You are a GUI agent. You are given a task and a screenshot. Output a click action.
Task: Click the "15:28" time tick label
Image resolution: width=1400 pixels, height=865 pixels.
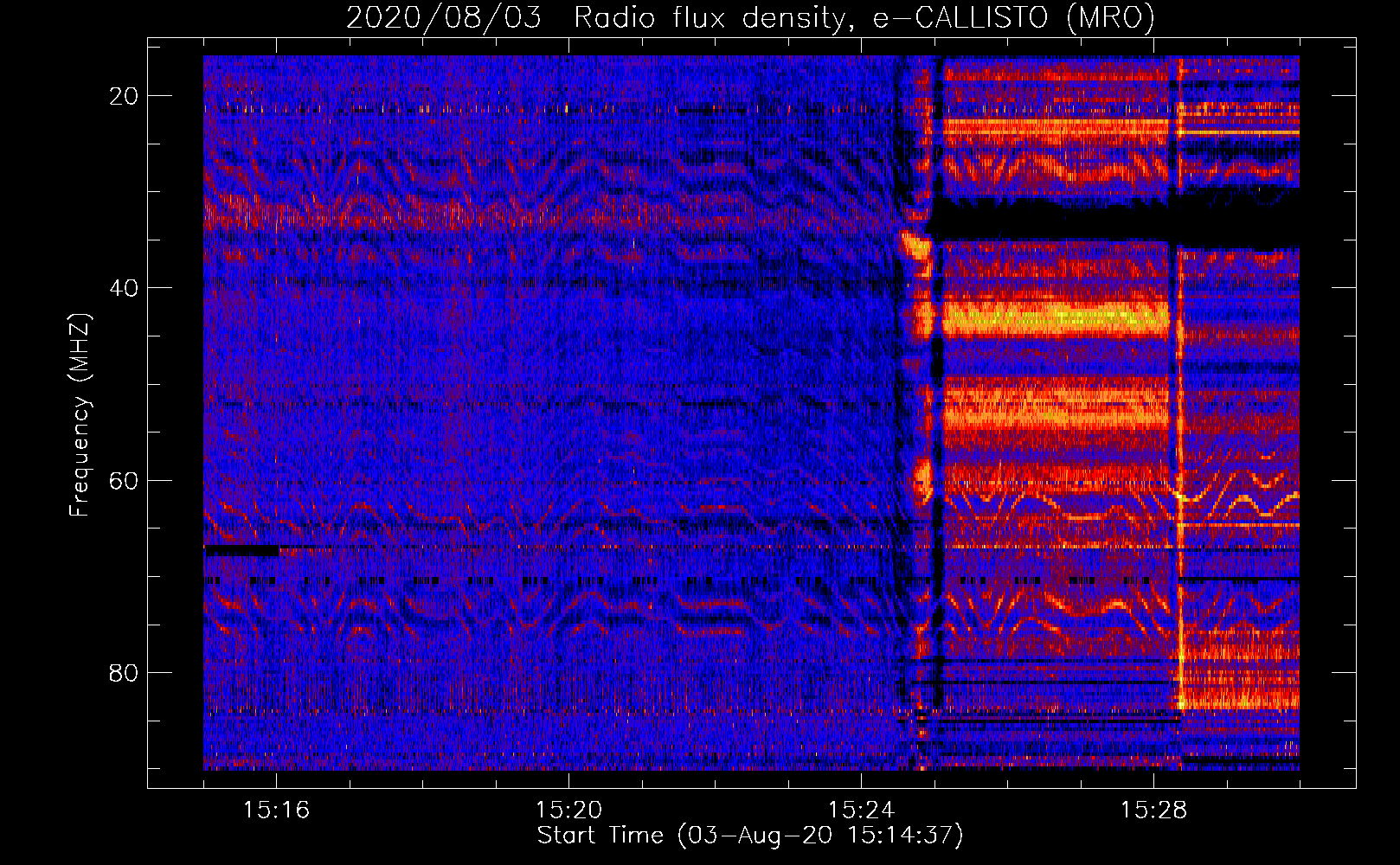(x=1153, y=811)
